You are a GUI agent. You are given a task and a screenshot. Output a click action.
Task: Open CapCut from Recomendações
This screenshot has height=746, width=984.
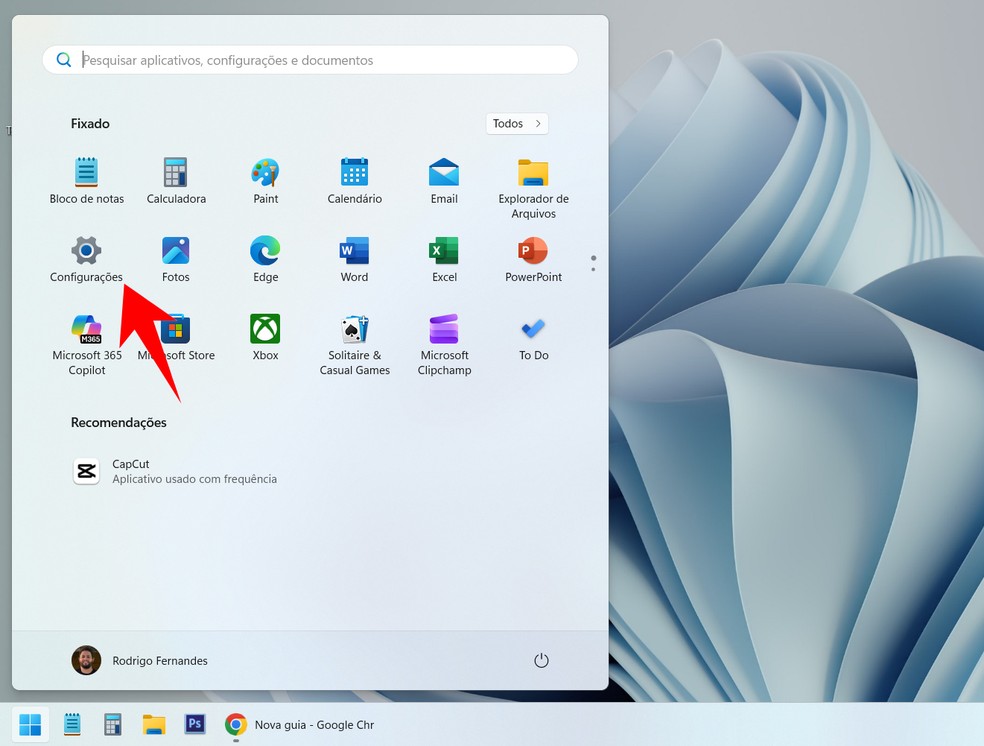click(174, 471)
